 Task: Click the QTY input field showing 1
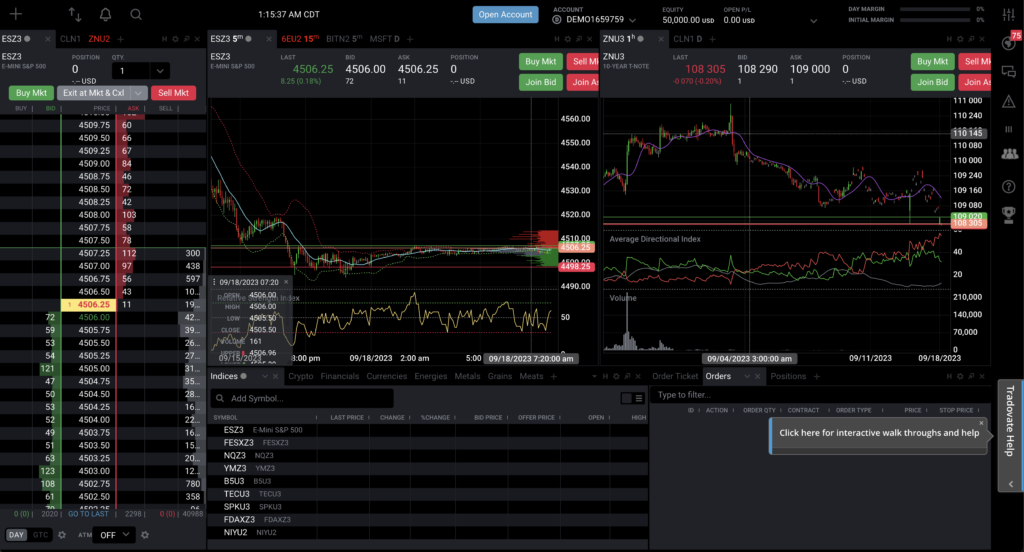pos(131,71)
